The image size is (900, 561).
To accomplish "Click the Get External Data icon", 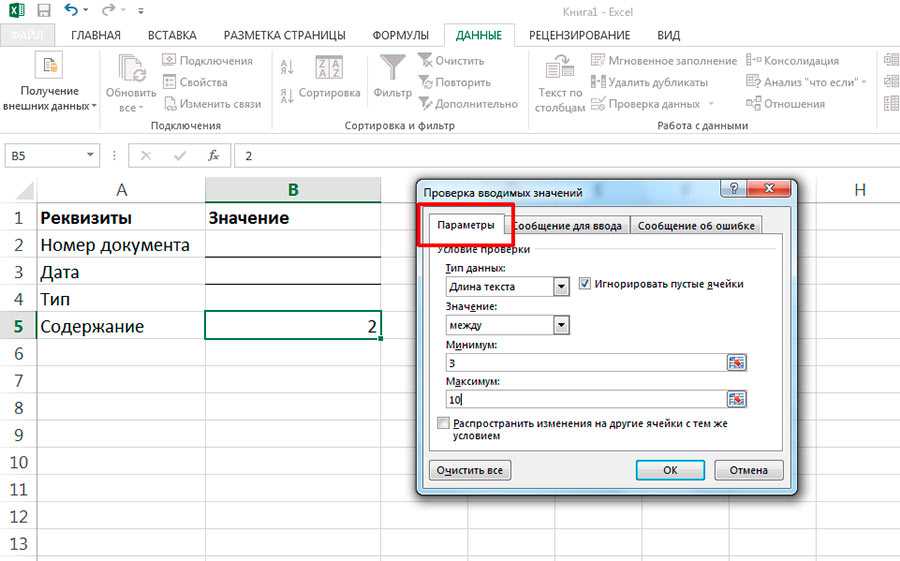I will (49, 68).
